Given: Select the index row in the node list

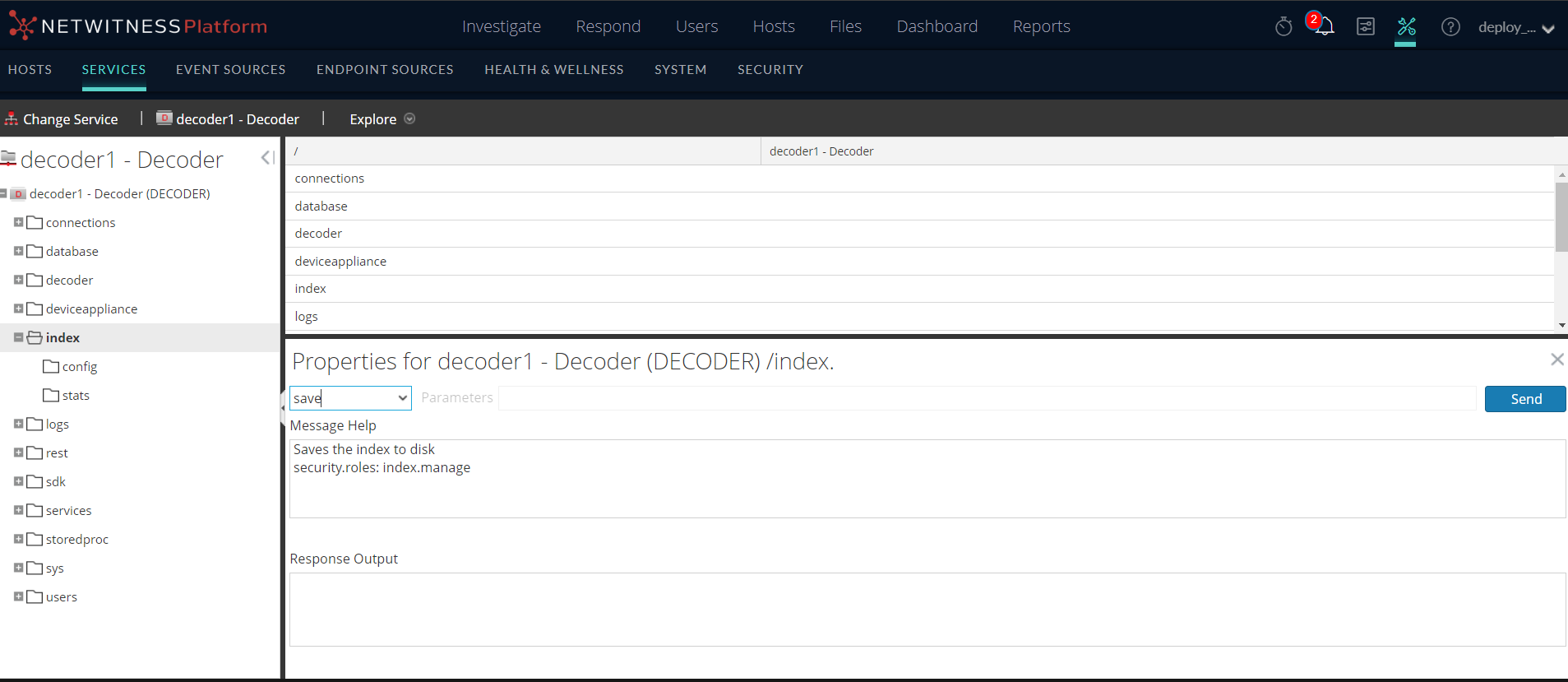Looking at the screenshot, I should click(920, 289).
